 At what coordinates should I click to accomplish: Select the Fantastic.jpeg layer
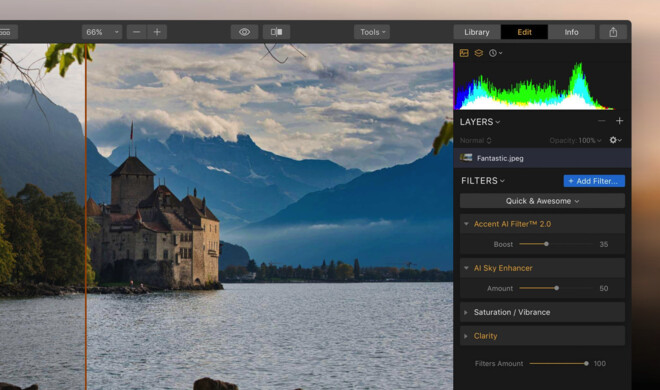click(542, 158)
